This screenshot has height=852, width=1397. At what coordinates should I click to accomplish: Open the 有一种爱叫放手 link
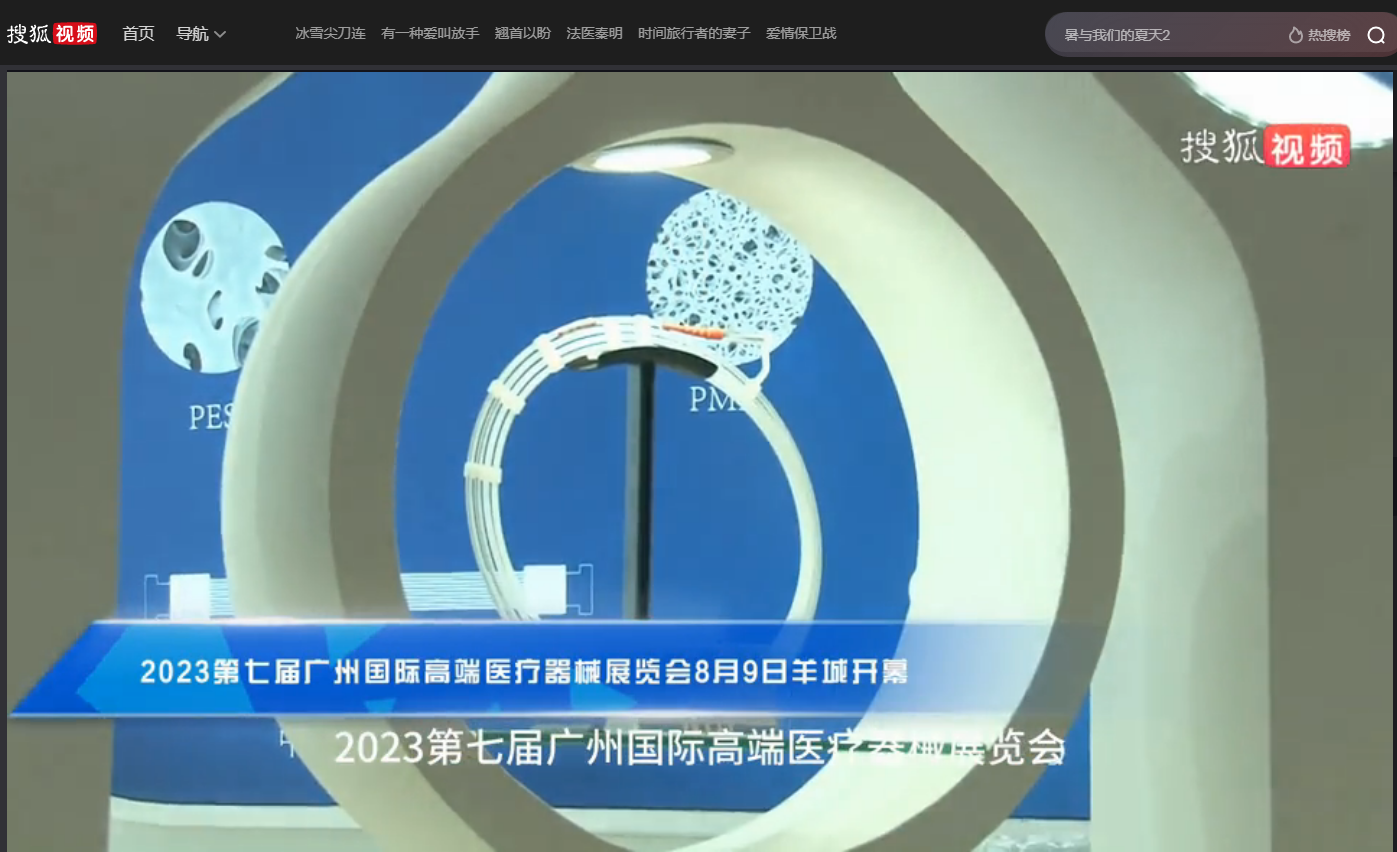click(430, 34)
